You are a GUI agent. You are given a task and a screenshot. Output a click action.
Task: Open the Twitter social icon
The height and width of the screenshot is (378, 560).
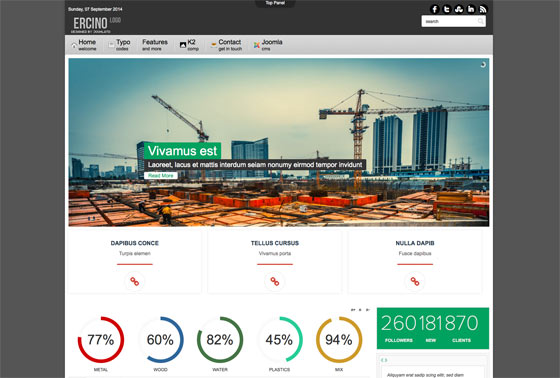(x=447, y=9)
